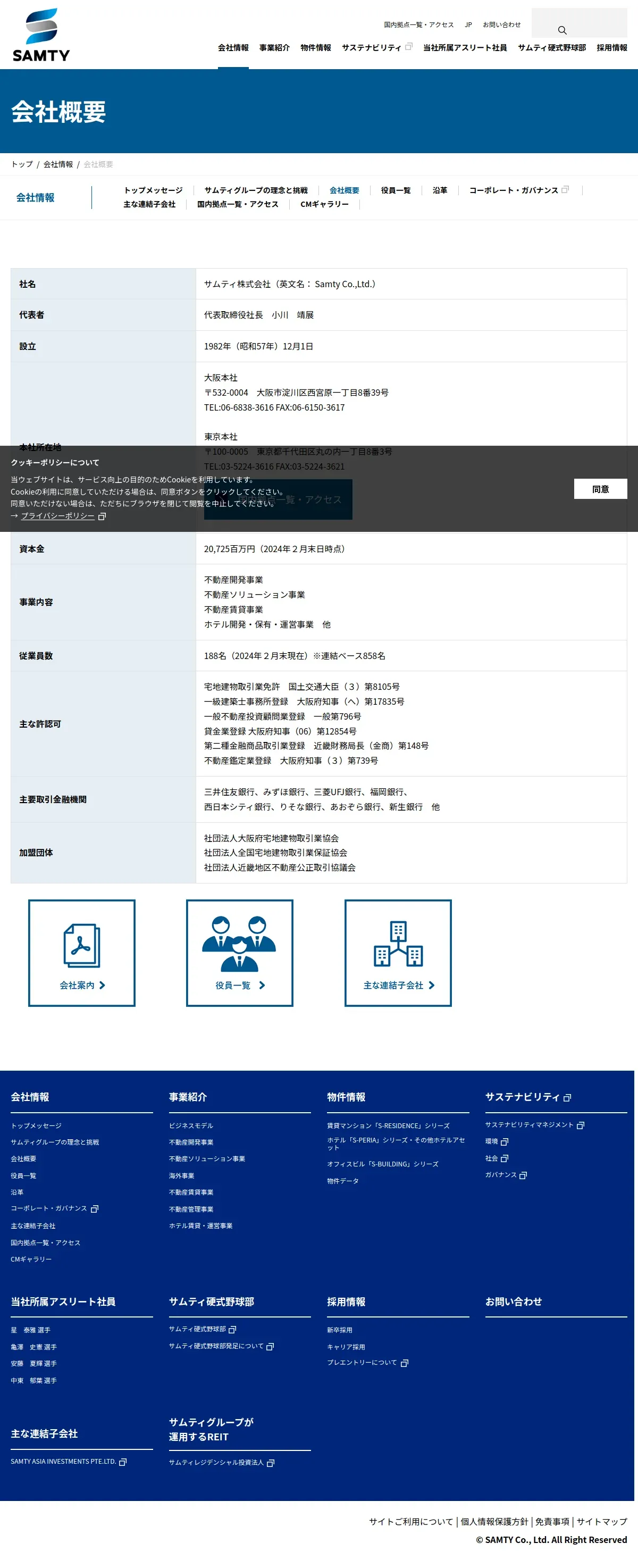The width and height of the screenshot is (638, 1568).
Task: Open 会社情報 in top navigation
Action: coord(233,47)
